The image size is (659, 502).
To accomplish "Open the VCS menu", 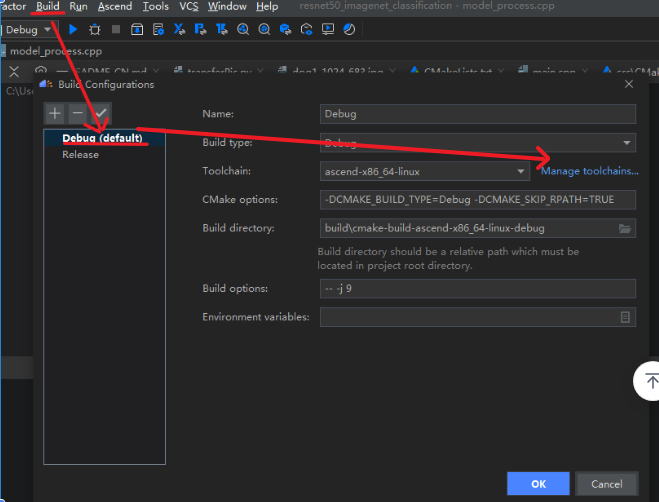I will click(189, 6).
